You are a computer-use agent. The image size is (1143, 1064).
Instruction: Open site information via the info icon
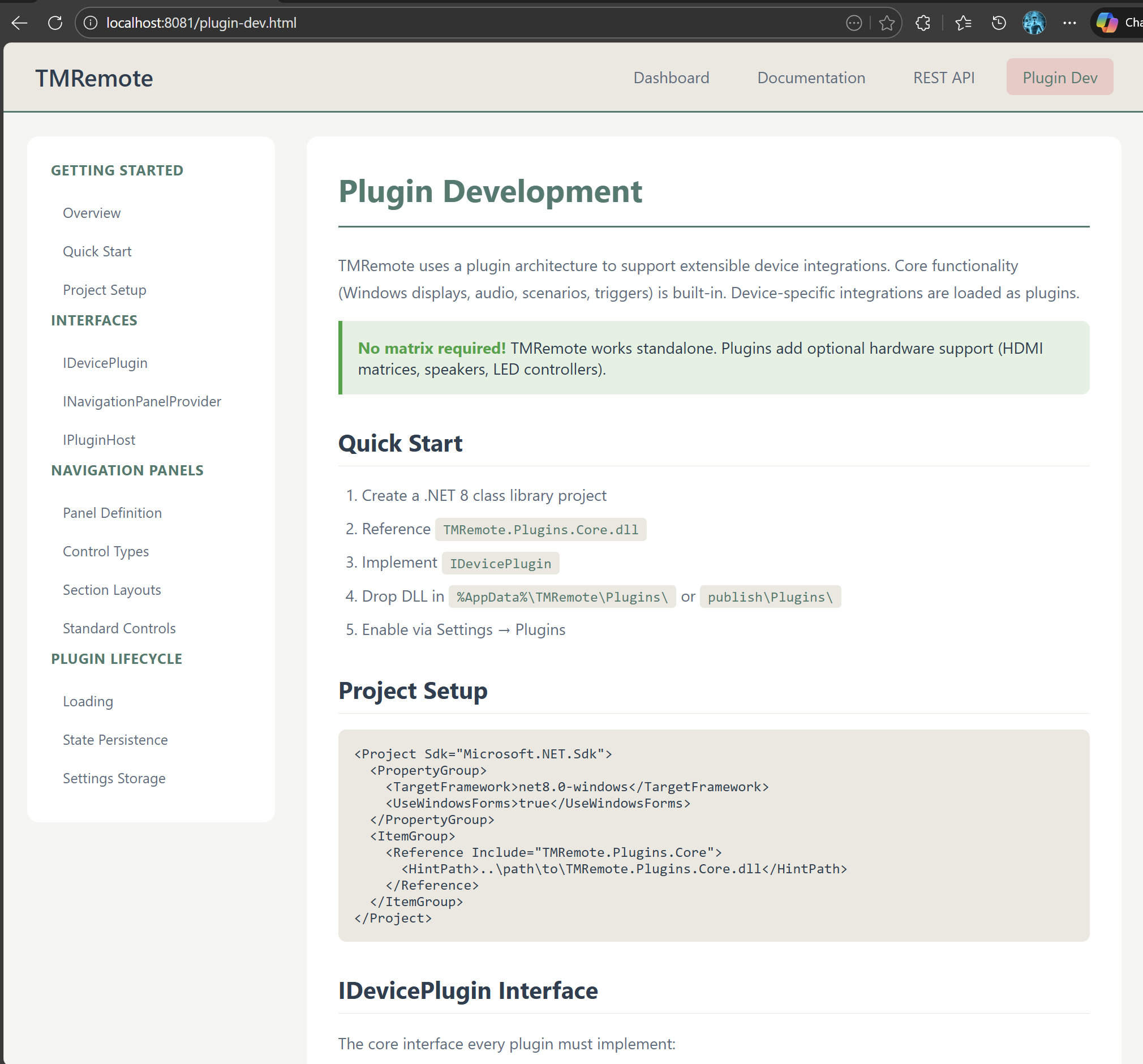point(91,23)
